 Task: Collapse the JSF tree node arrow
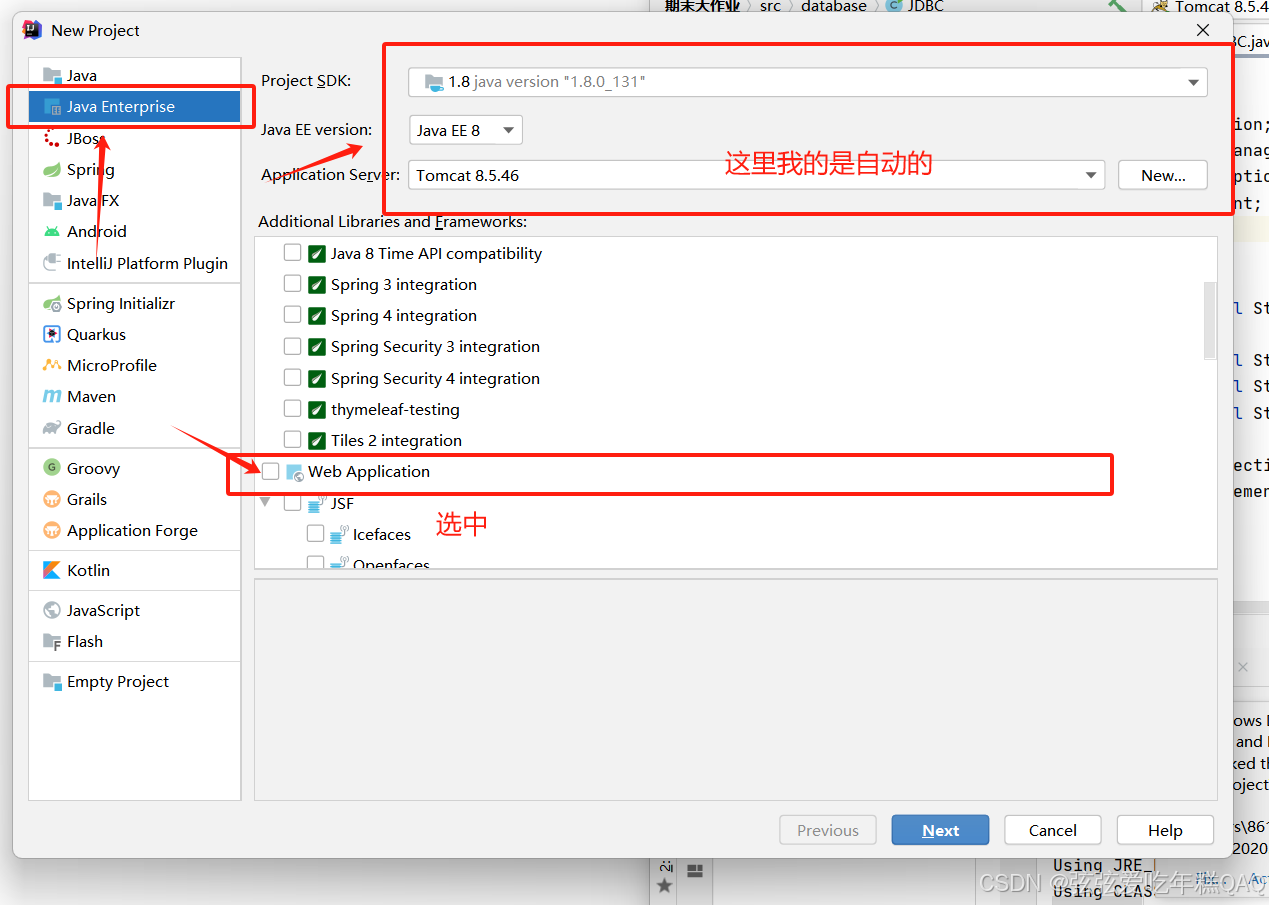coord(265,502)
